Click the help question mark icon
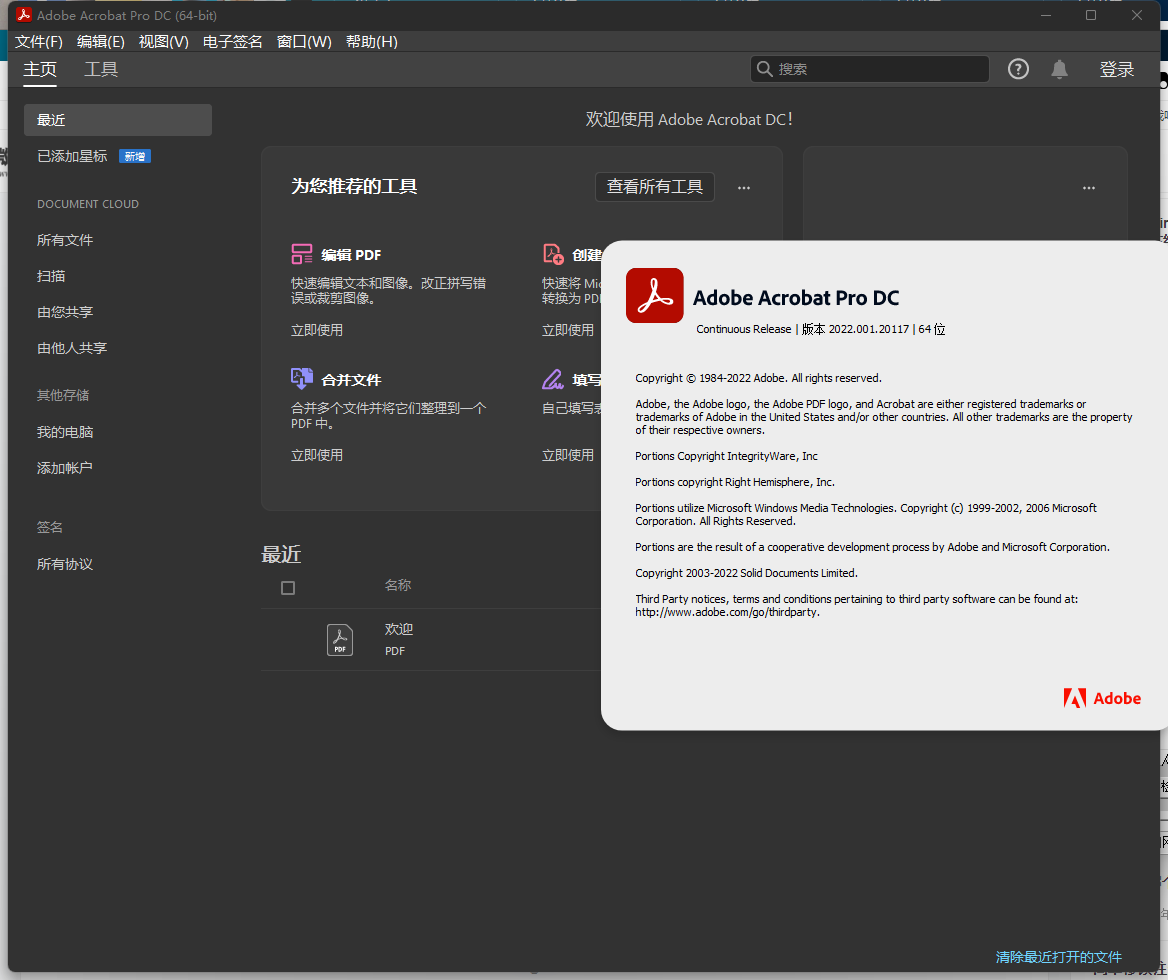Image resolution: width=1168 pixels, height=980 pixels. coord(1018,69)
